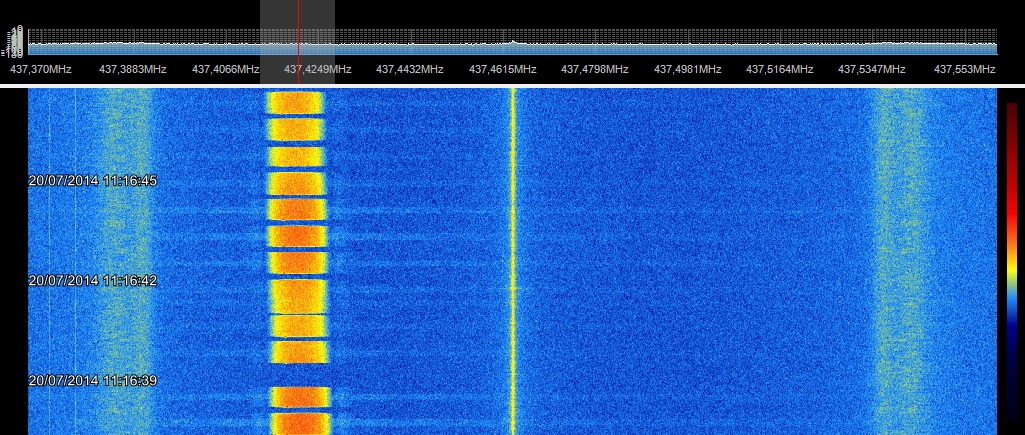
Task: Click the waterfall color scale bar
Action: (1012, 260)
